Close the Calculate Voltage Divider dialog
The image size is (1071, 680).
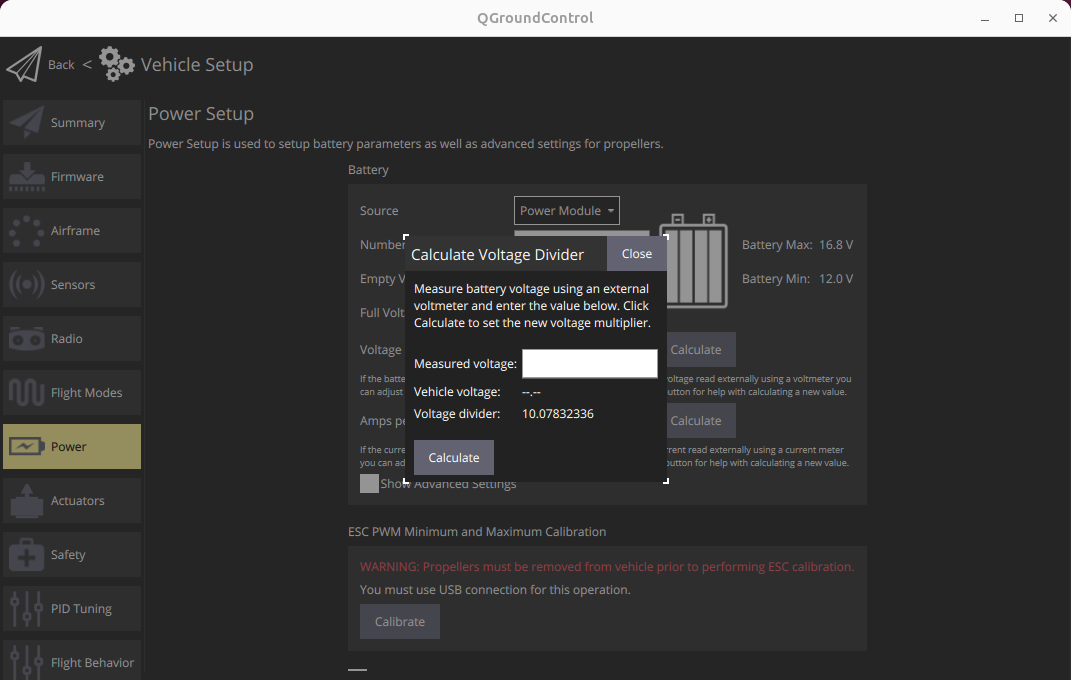click(x=637, y=254)
